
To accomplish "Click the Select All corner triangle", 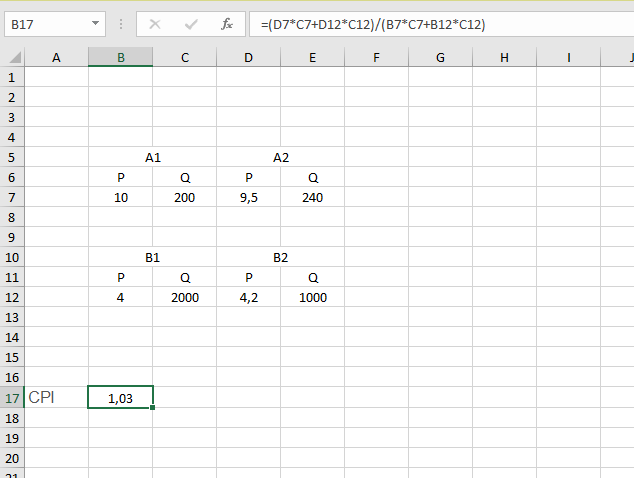I will tap(12, 58).
